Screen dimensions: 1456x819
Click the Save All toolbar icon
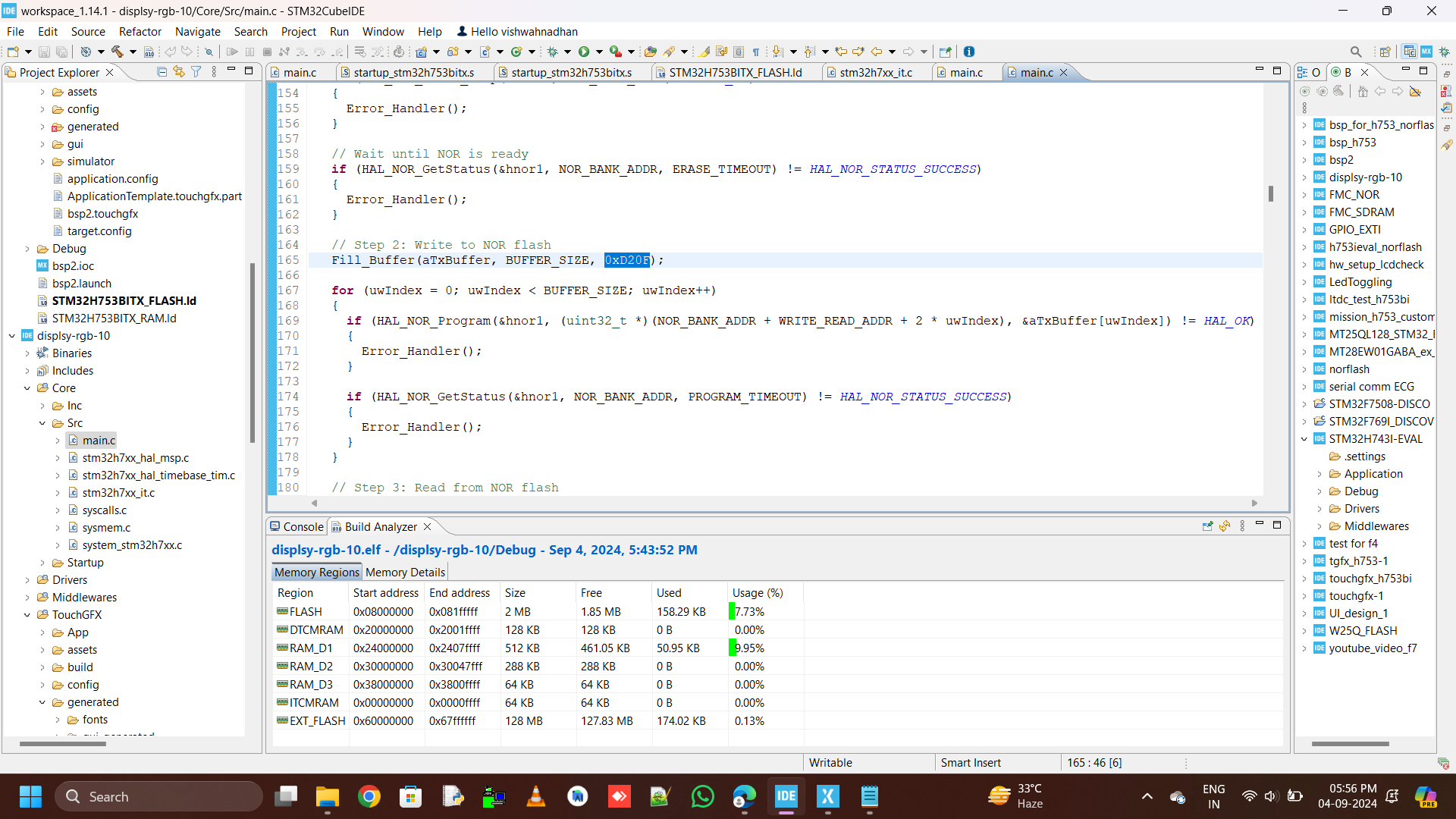[x=61, y=52]
